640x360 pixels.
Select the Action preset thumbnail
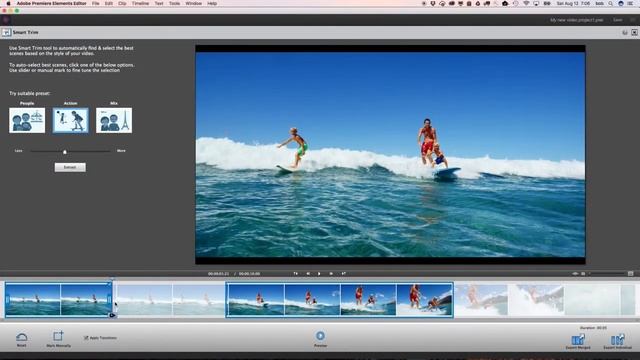[x=70, y=120]
